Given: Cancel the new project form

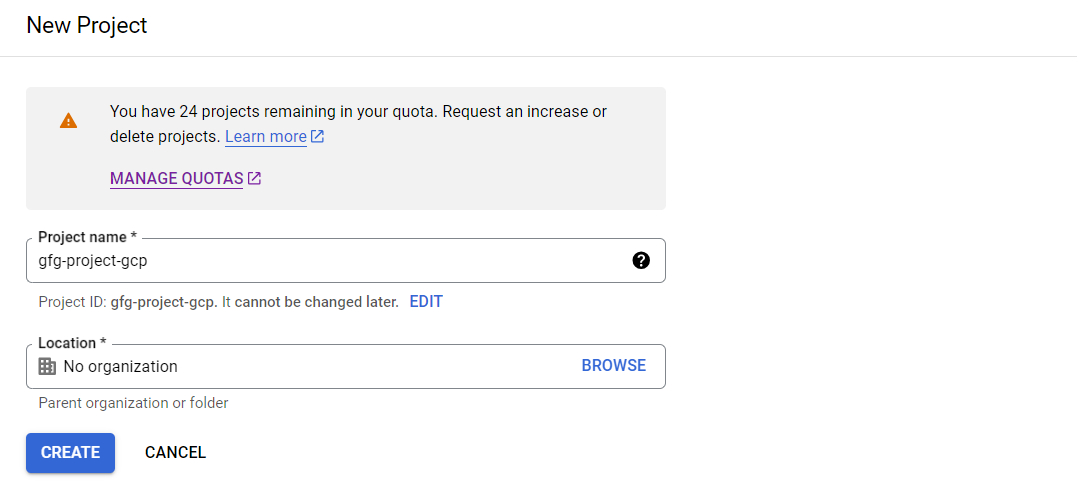Looking at the screenshot, I should (x=175, y=453).
